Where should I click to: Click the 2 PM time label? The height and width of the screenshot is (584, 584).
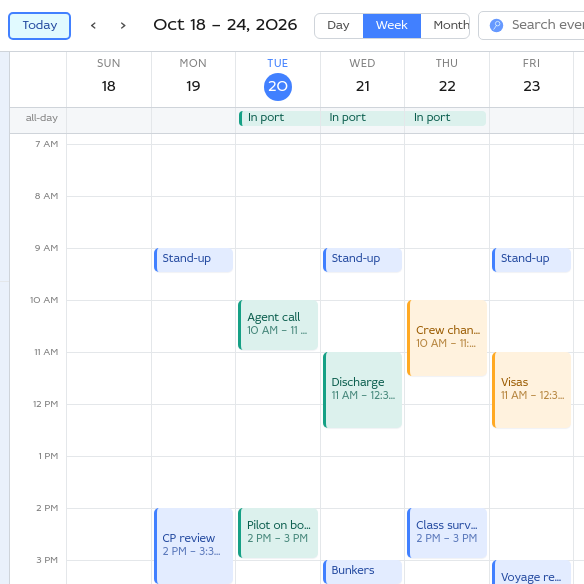pos(47,508)
